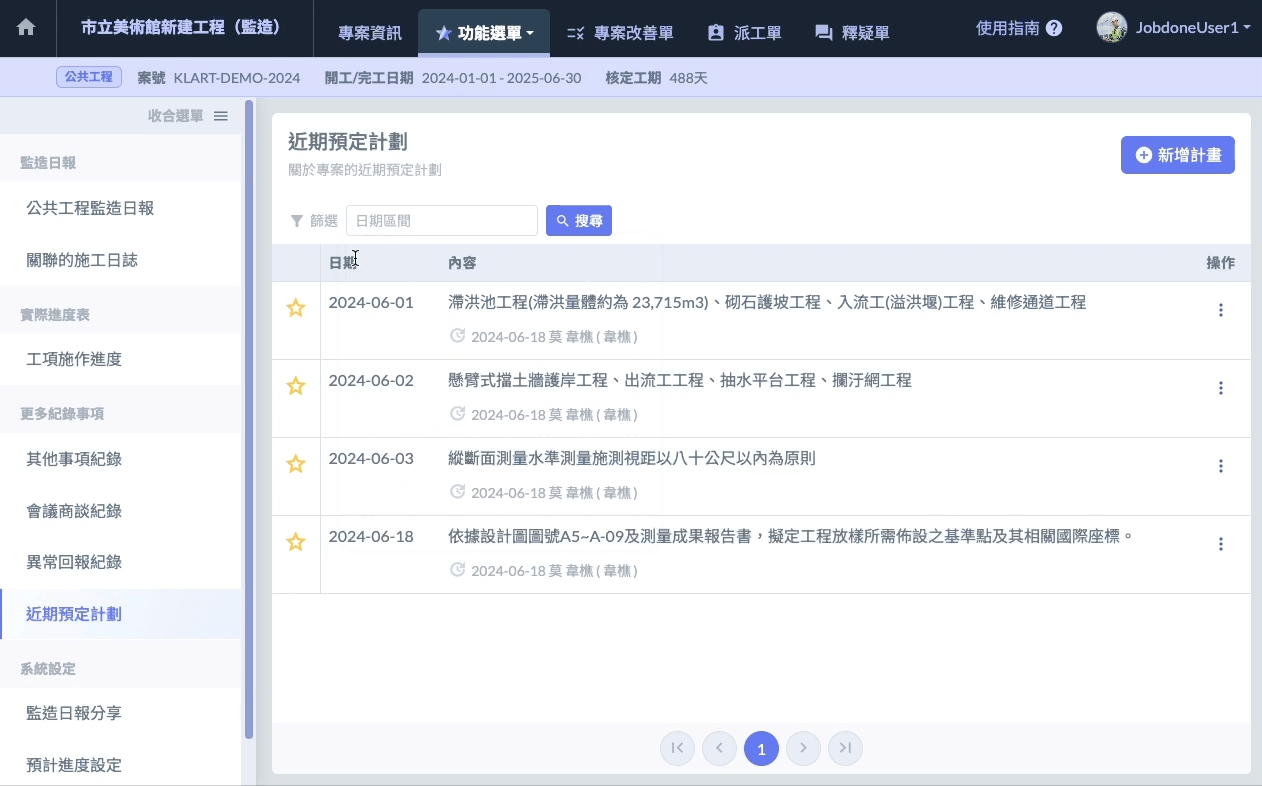Open the JobdoneUser1 account dropdown
The height and width of the screenshot is (786, 1262).
tap(1174, 28)
